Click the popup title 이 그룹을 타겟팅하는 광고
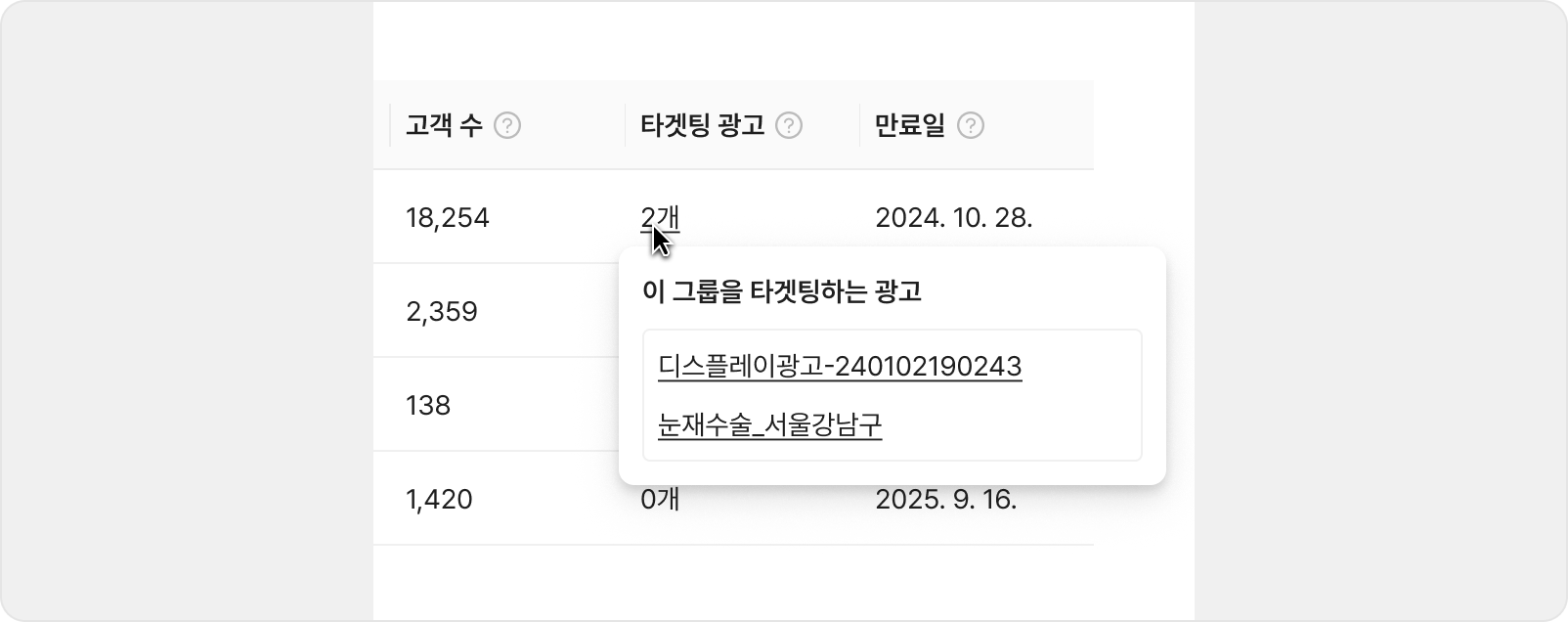 click(x=782, y=291)
